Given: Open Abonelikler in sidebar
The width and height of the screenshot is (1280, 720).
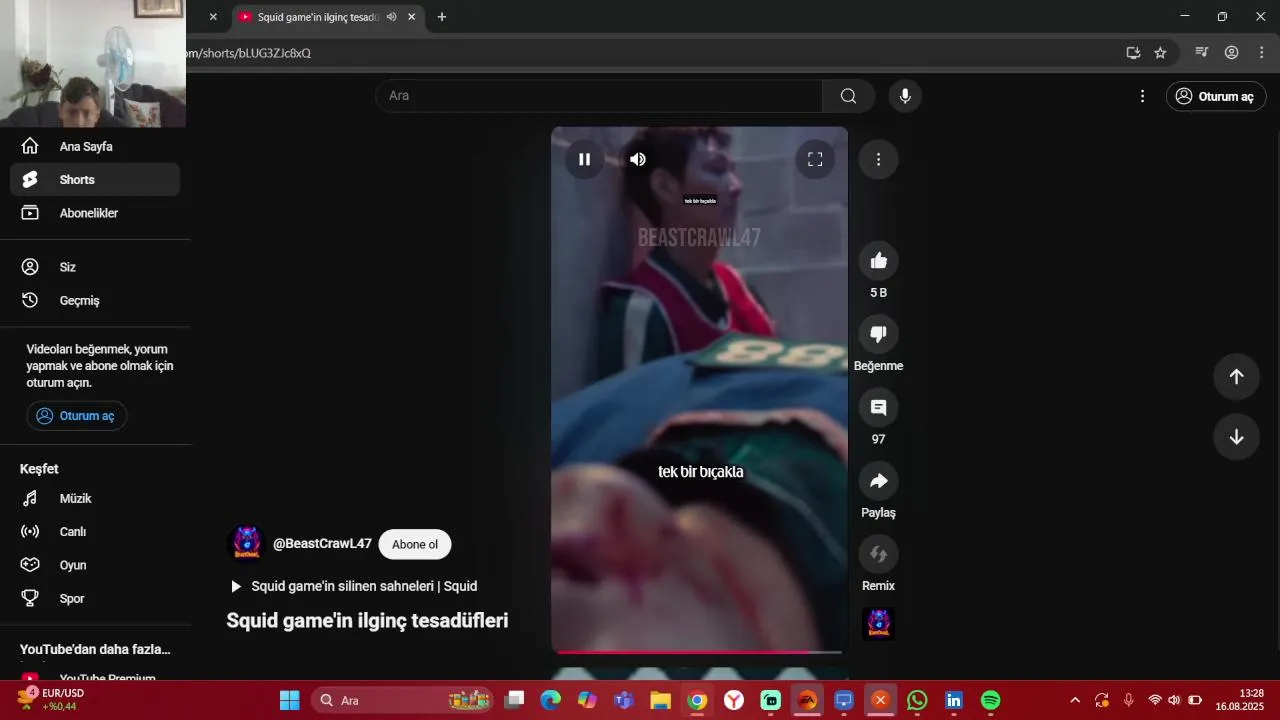Looking at the screenshot, I should [x=95, y=213].
